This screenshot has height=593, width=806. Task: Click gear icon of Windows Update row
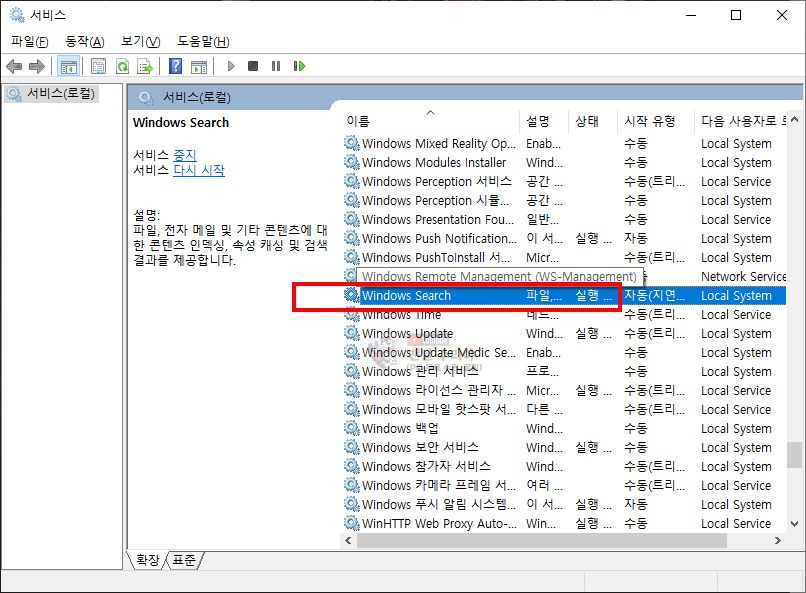coord(352,333)
